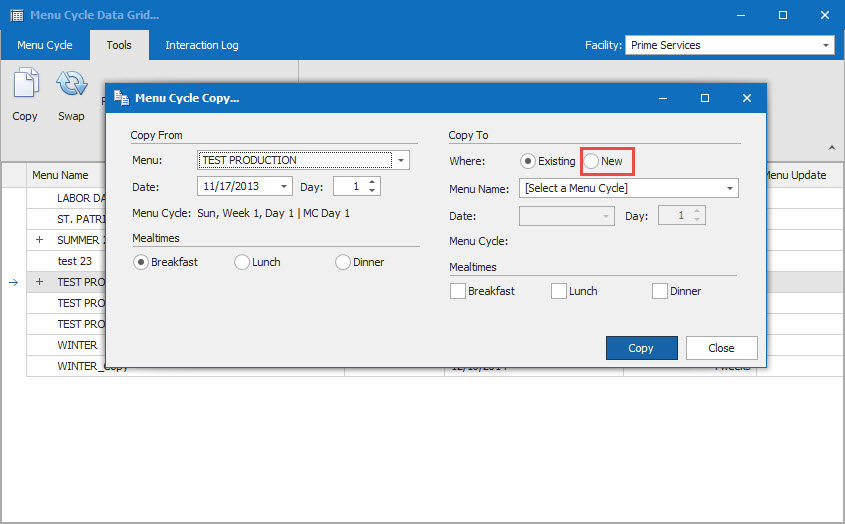Click the Close button in the dialog
This screenshot has height=524, width=845.
722,348
